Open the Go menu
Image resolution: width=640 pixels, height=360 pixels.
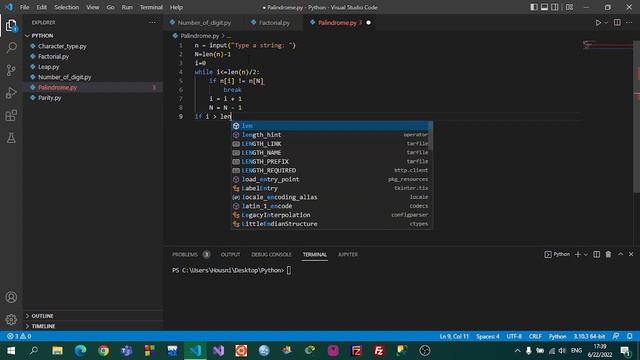click(x=111, y=7)
